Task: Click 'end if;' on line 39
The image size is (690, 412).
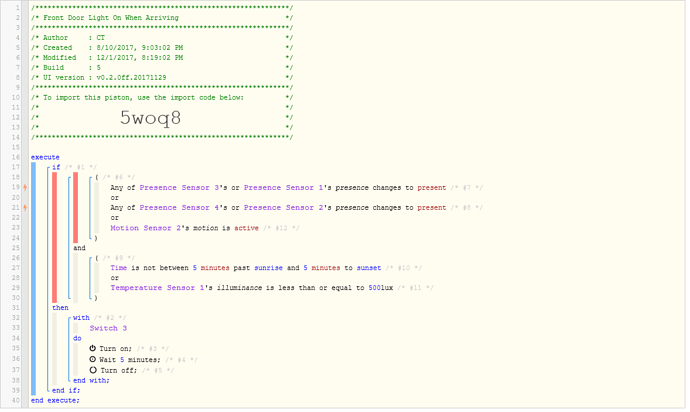Action: coord(66,391)
